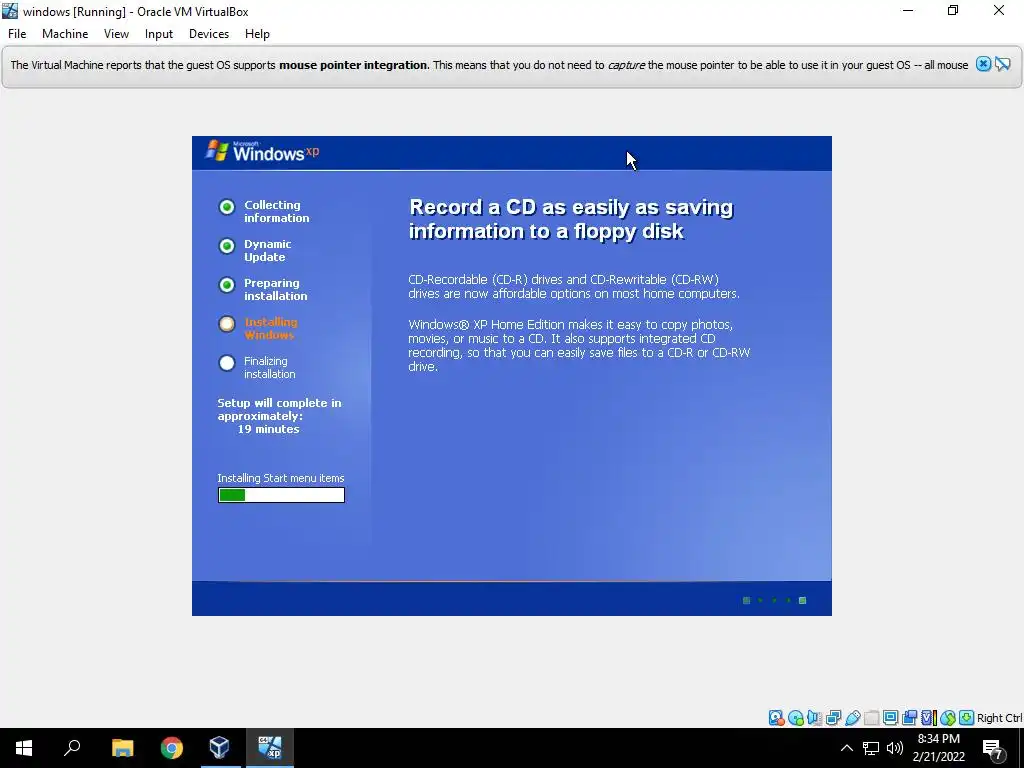
Task: Click the recording status icon
Action: 909,718
